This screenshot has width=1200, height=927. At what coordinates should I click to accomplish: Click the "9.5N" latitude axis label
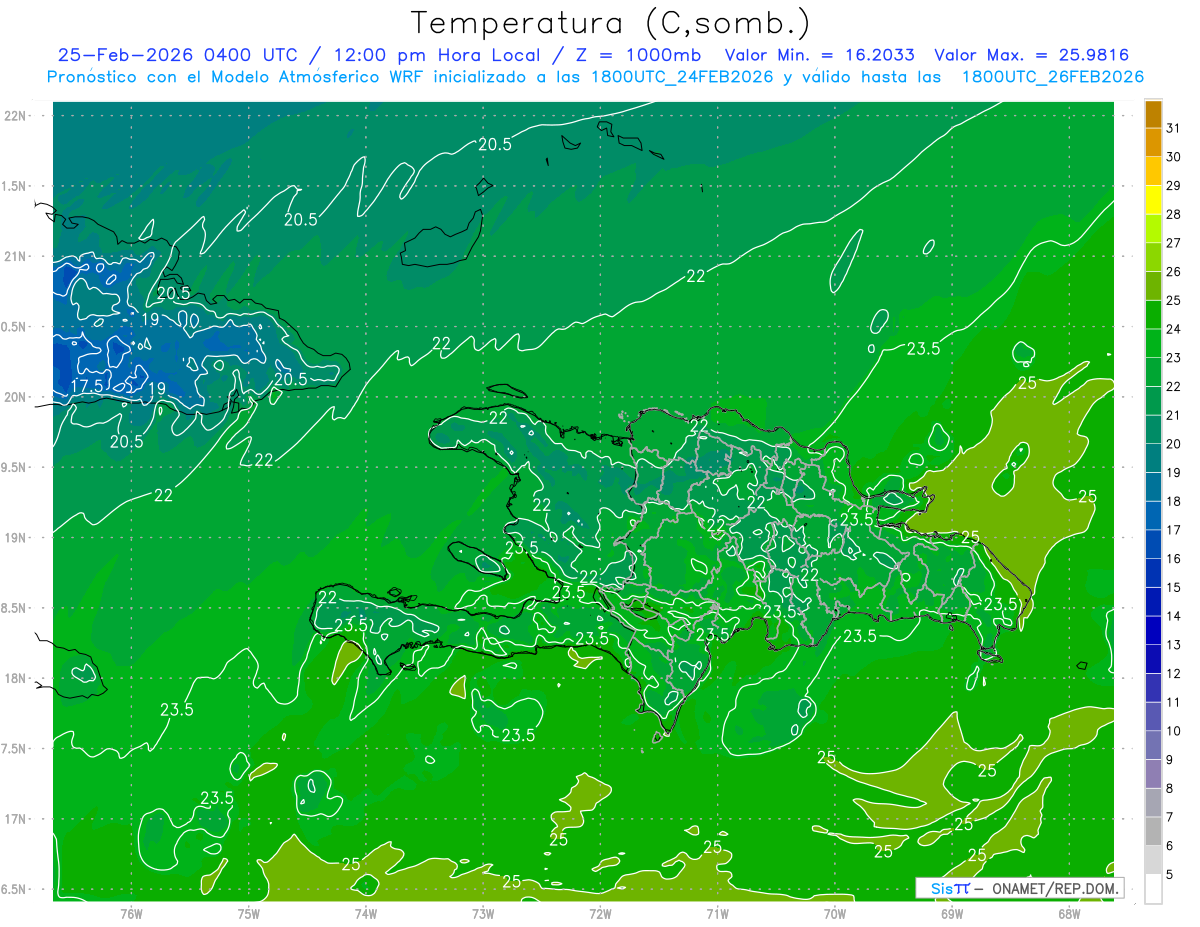pyautogui.click(x=14, y=467)
